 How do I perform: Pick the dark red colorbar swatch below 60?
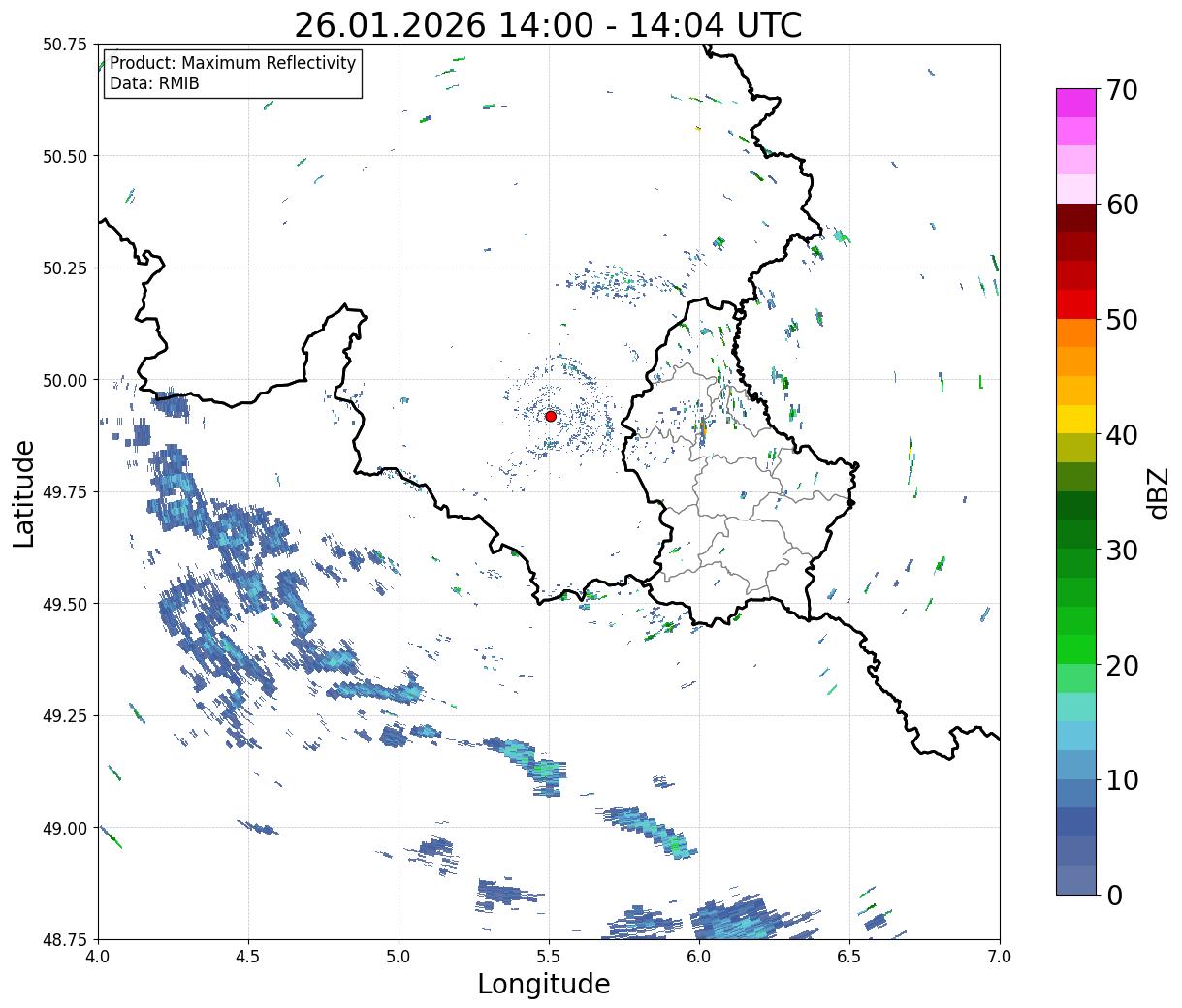coord(1076,218)
